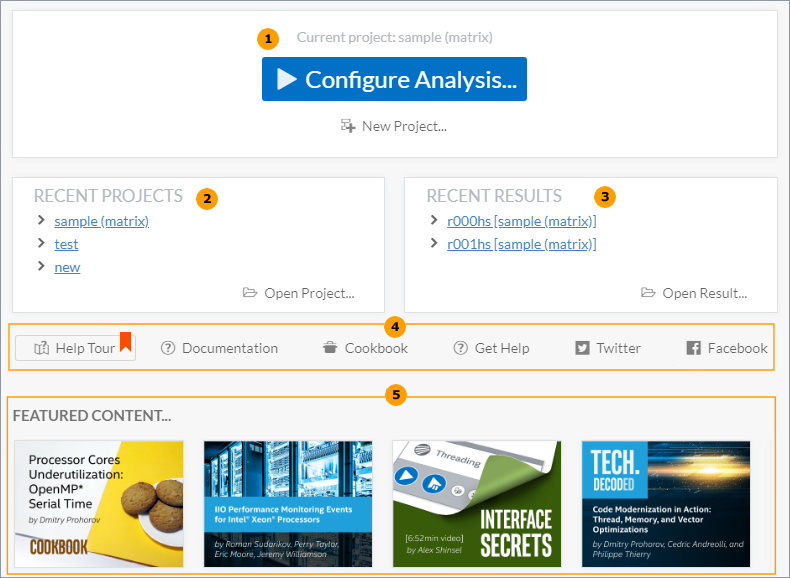Open the new recent project

click(67, 267)
